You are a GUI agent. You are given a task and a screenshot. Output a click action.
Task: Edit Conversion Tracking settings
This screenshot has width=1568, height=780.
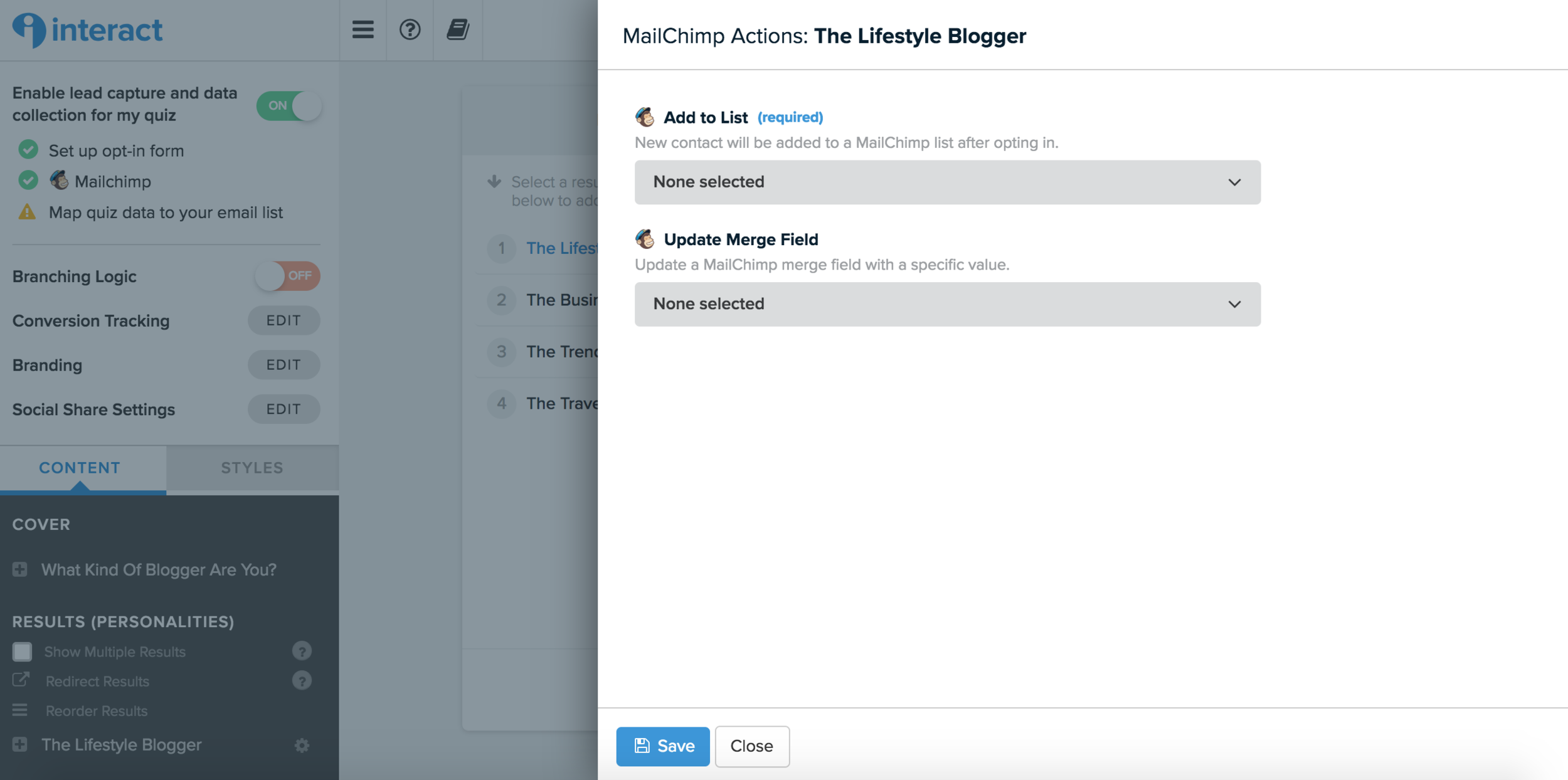pos(283,320)
